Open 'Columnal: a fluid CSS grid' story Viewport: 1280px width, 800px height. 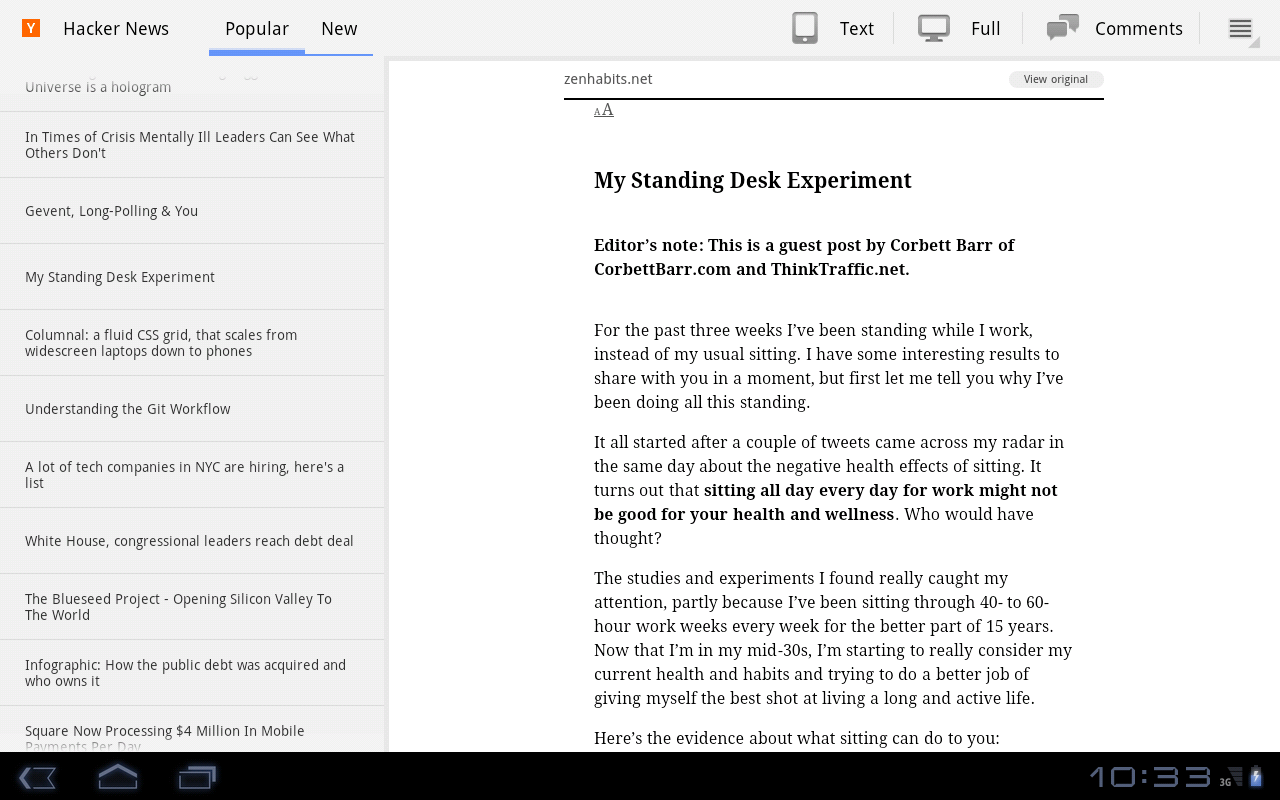[192, 343]
